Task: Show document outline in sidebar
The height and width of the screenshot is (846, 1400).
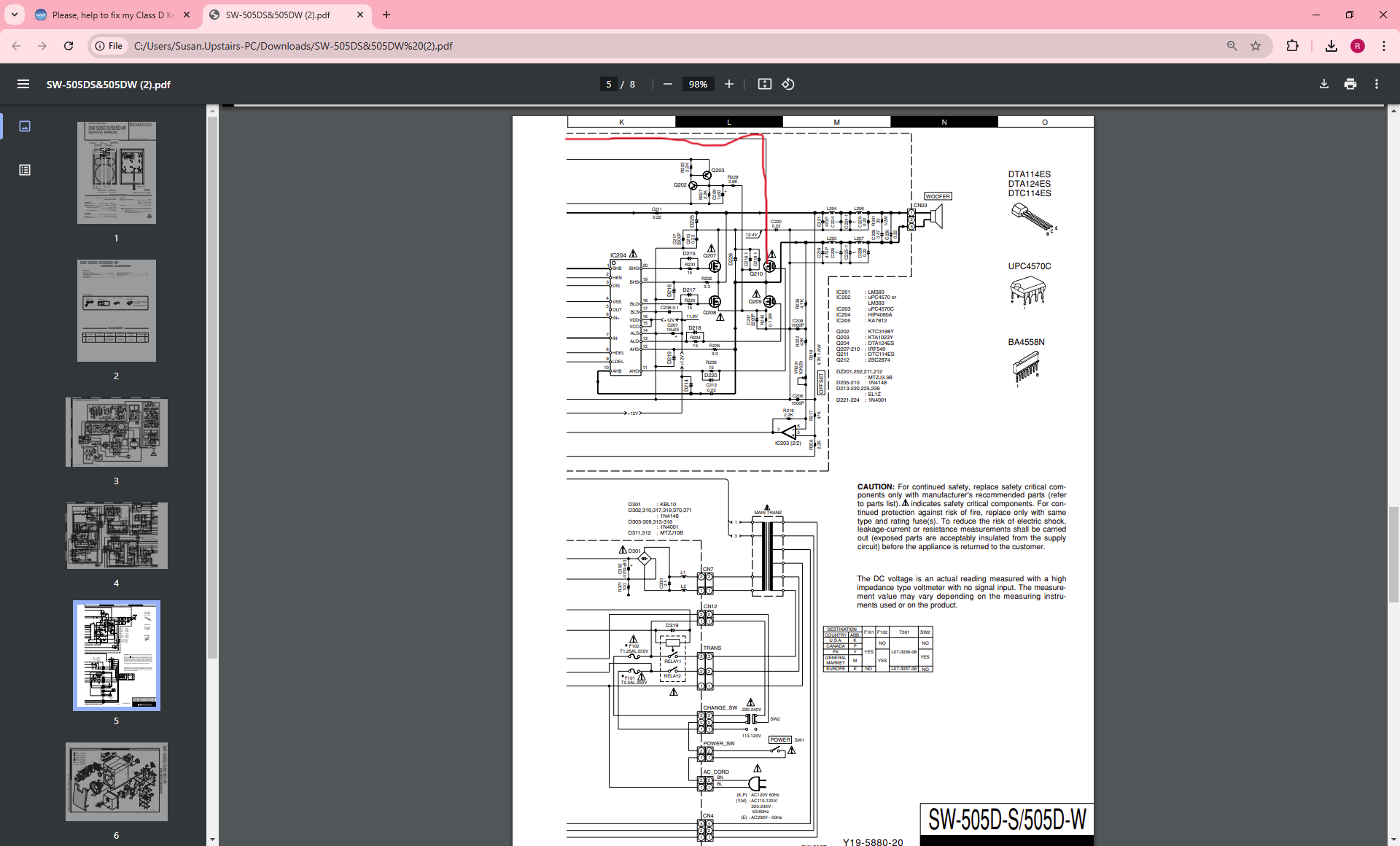Action: tap(25, 170)
